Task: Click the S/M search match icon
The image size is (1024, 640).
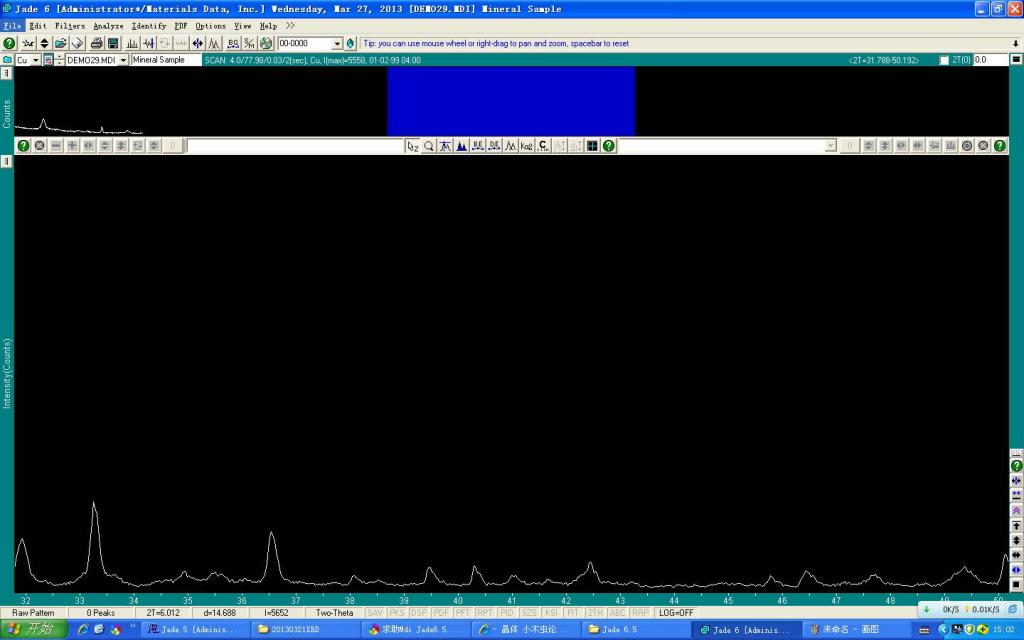Action: pyautogui.click(x=249, y=43)
